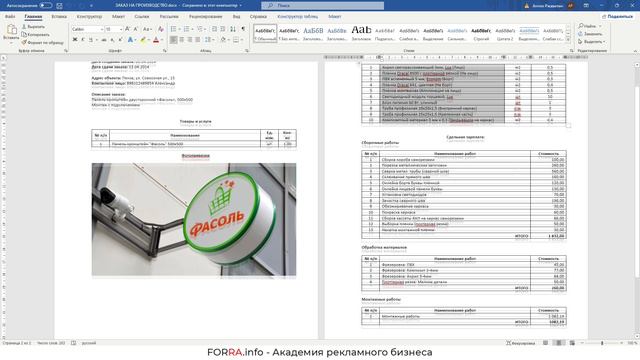Click the Select (Выделить) button
Viewport: 640px width, 360px height.
592,42
